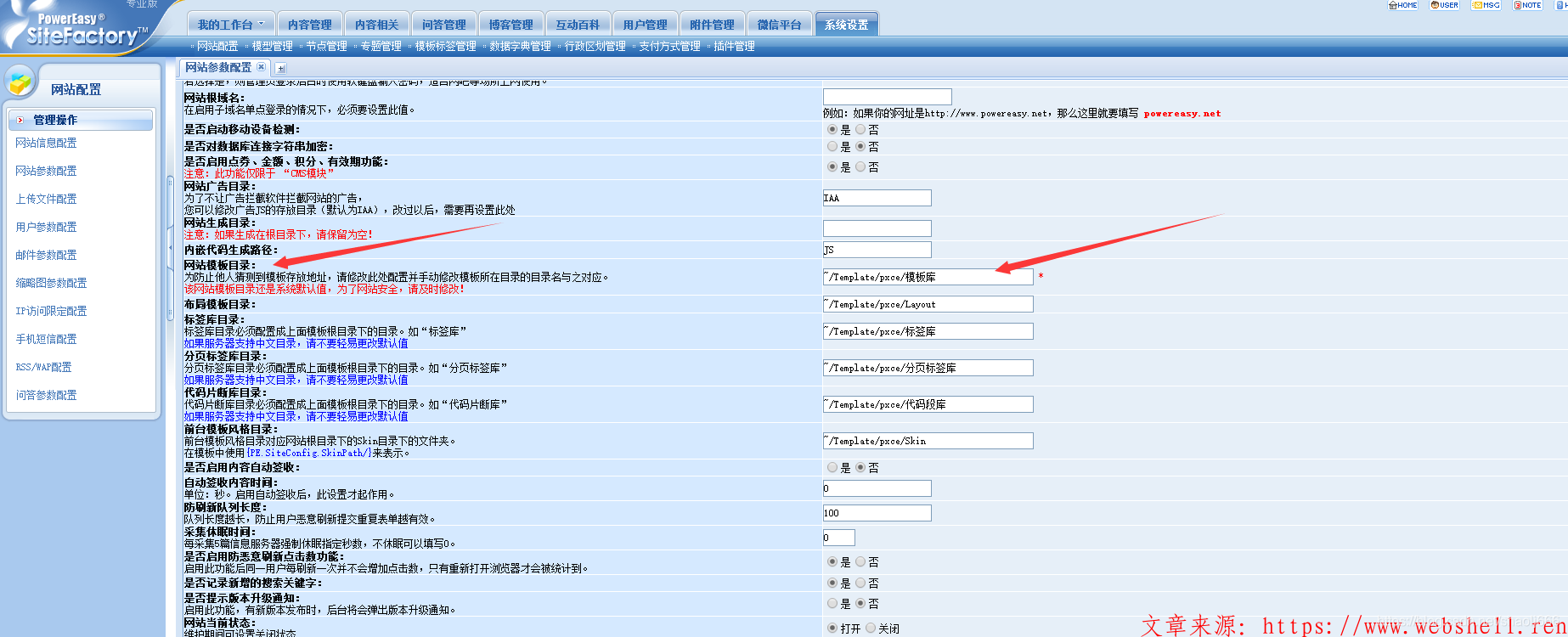Viewport: 1568px width, 637px height.
Task: Open the 微信平台 tab
Action: (x=779, y=25)
